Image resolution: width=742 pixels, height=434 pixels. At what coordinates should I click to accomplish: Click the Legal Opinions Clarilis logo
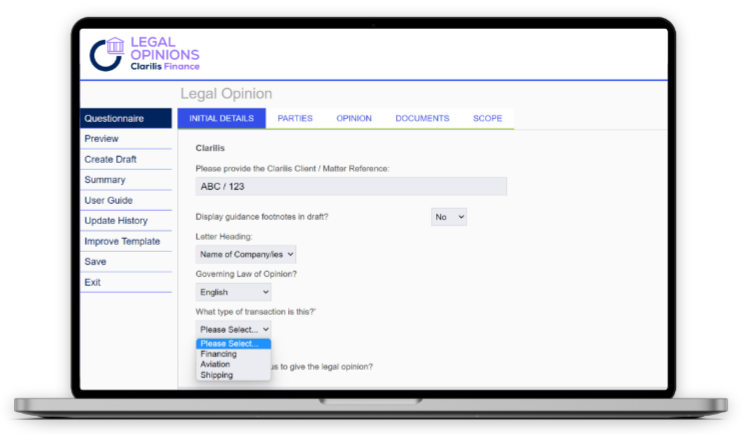point(144,54)
